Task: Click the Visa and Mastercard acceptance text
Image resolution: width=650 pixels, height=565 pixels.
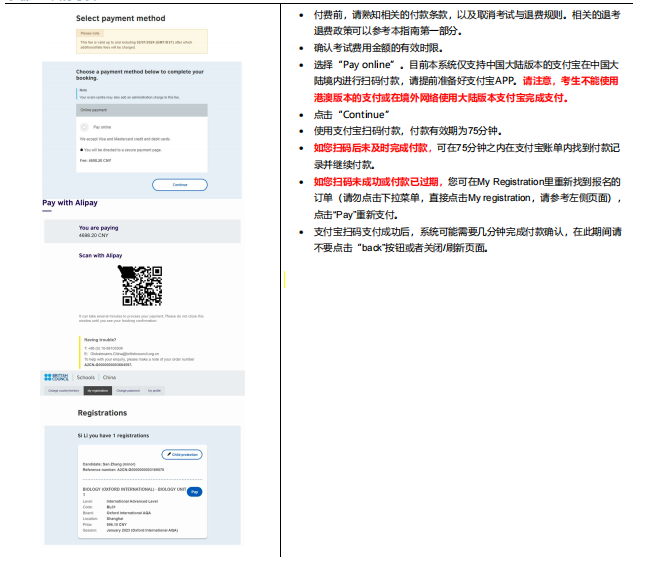Action: [x=125, y=139]
